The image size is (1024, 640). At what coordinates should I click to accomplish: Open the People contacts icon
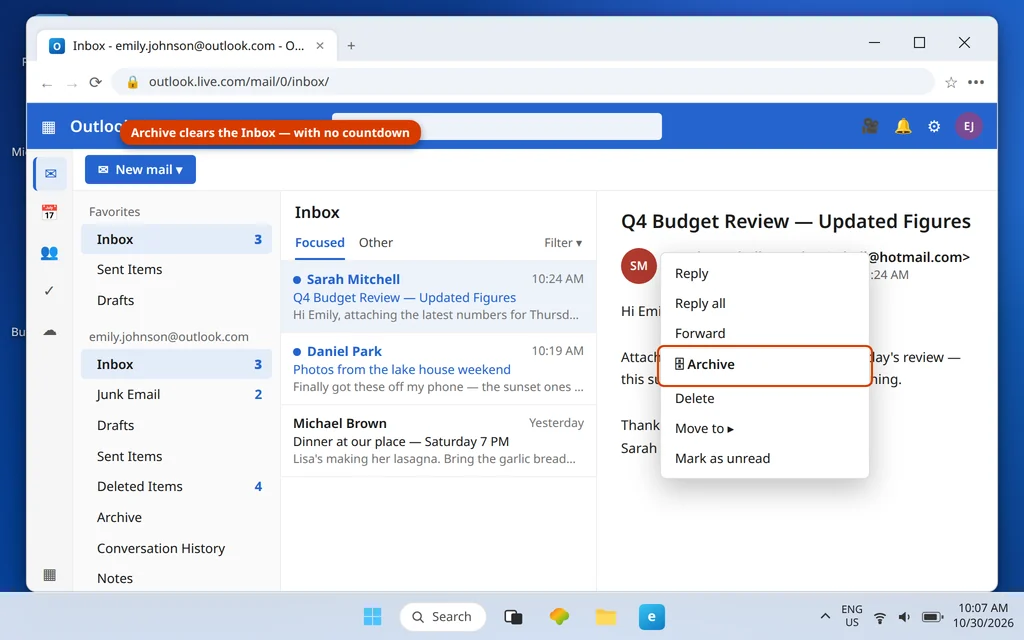click(x=49, y=253)
